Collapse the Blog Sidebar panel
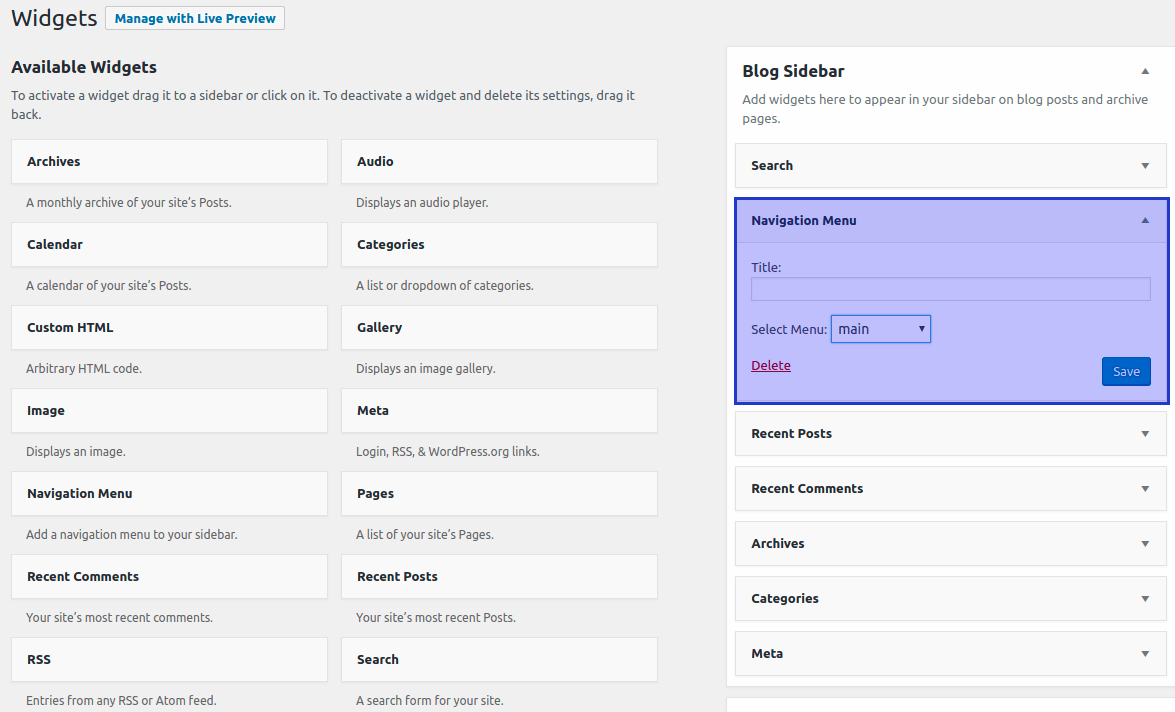Screen dimensions: 1175x712 pos(1144,71)
